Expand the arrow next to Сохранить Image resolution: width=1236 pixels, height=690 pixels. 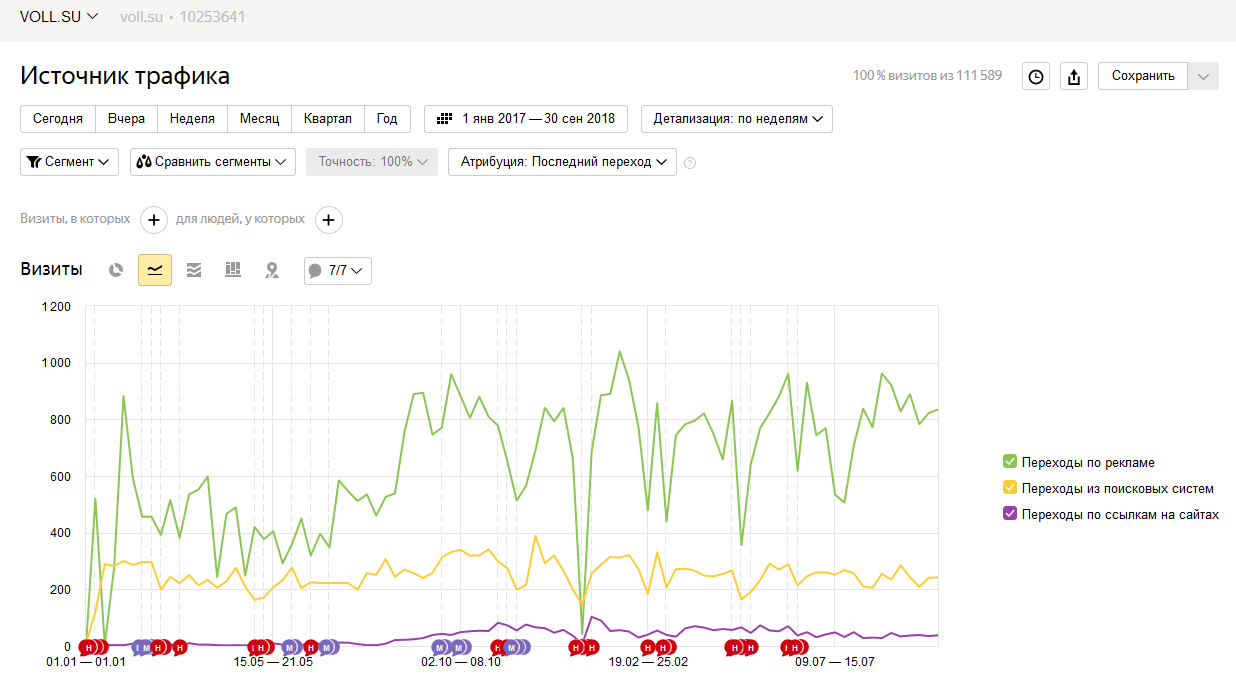point(1204,76)
